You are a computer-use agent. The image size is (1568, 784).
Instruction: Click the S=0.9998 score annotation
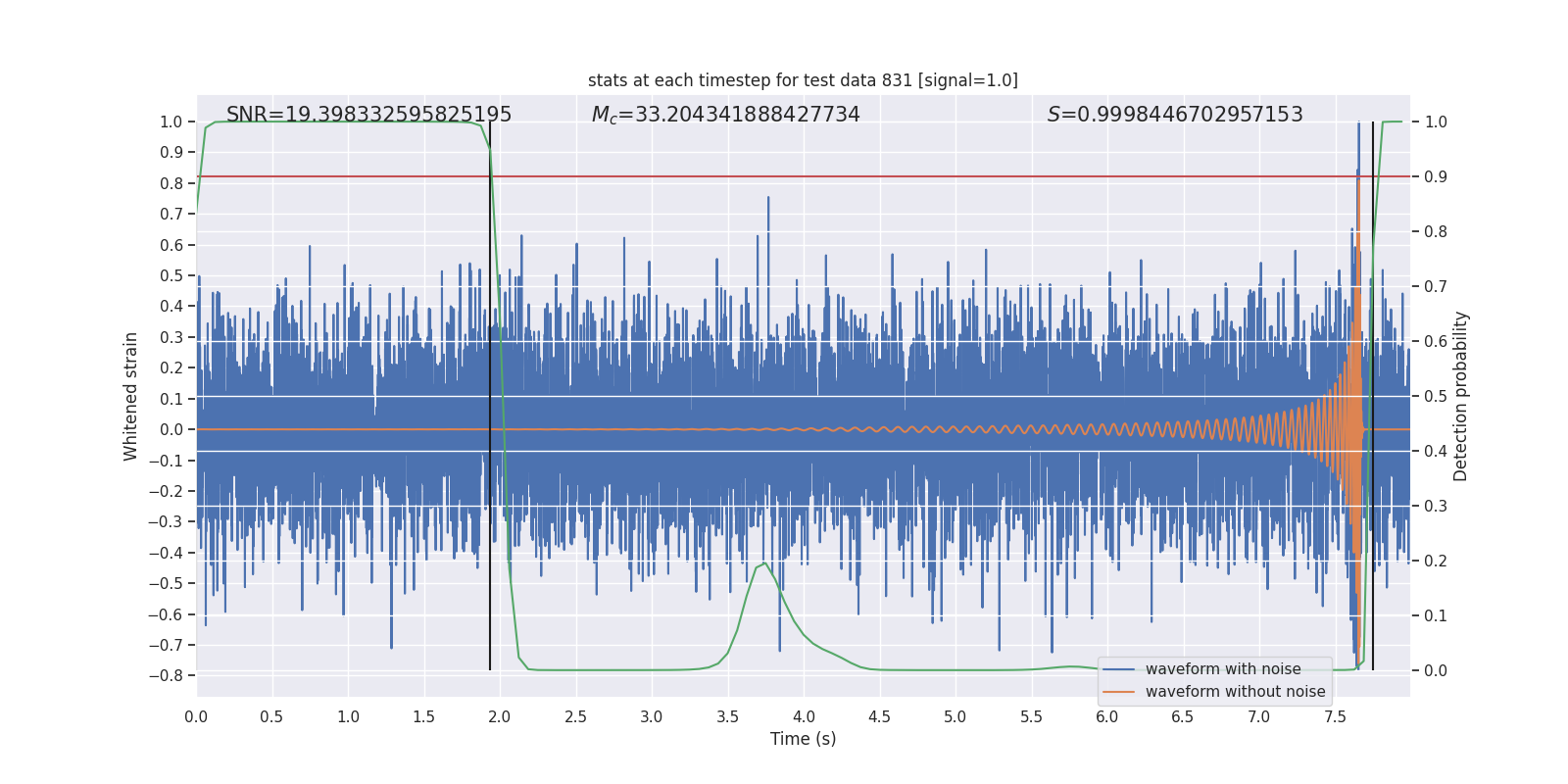1175,115
